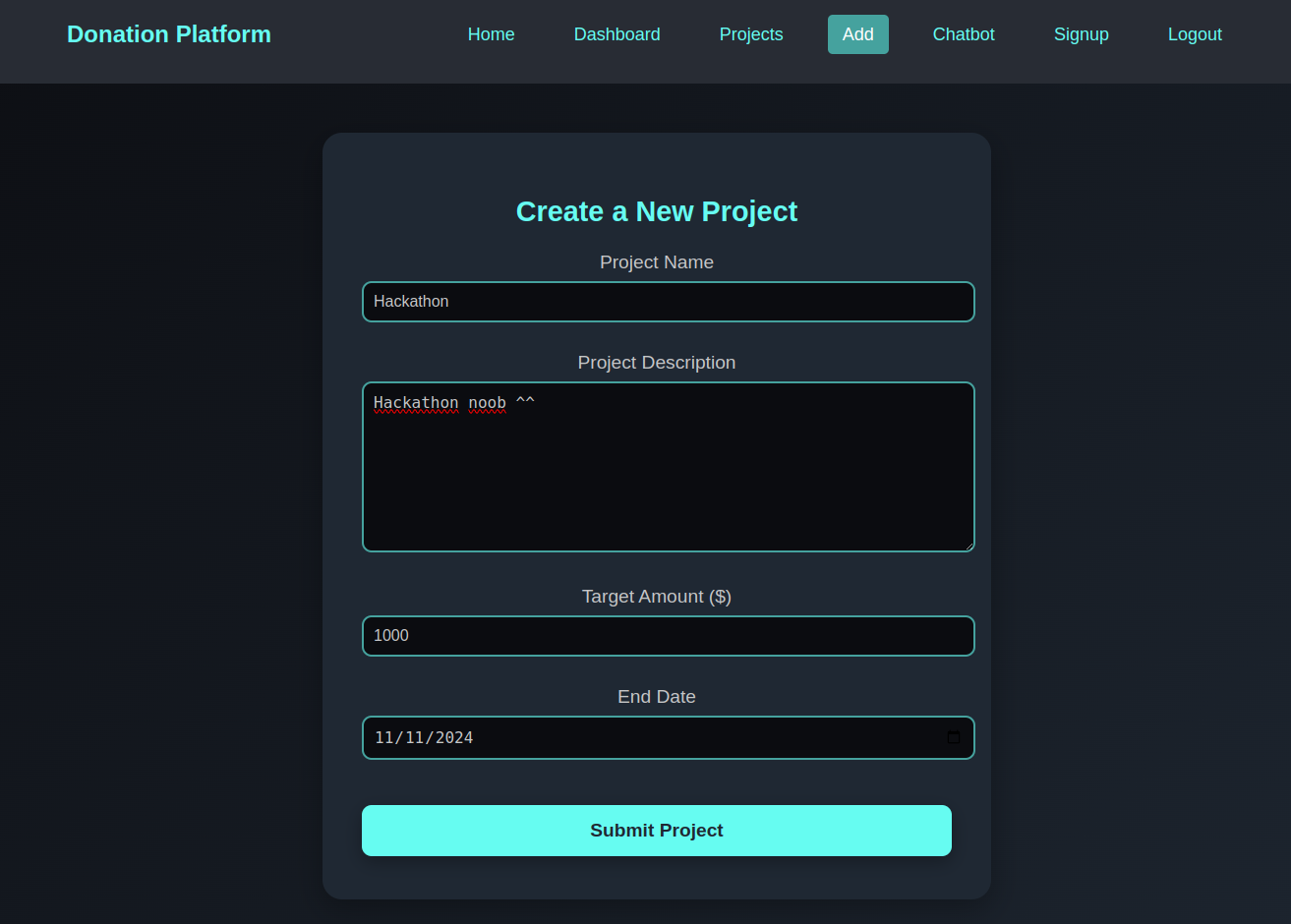This screenshot has width=1291, height=924.
Task: Click the Logout link
Action: click(1195, 33)
